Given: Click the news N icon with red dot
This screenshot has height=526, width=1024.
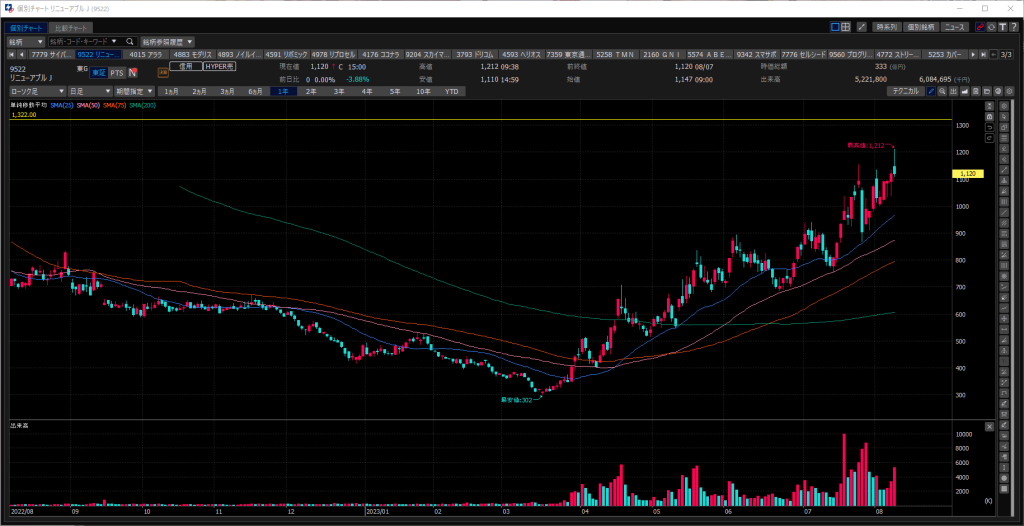Looking at the screenshot, I should [x=133, y=73].
